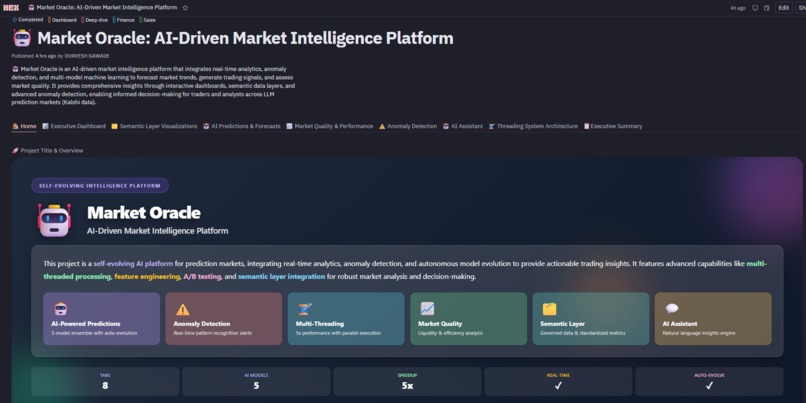
Task: Click '5x performance with parallel execution' text
Action: tap(338, 333)
